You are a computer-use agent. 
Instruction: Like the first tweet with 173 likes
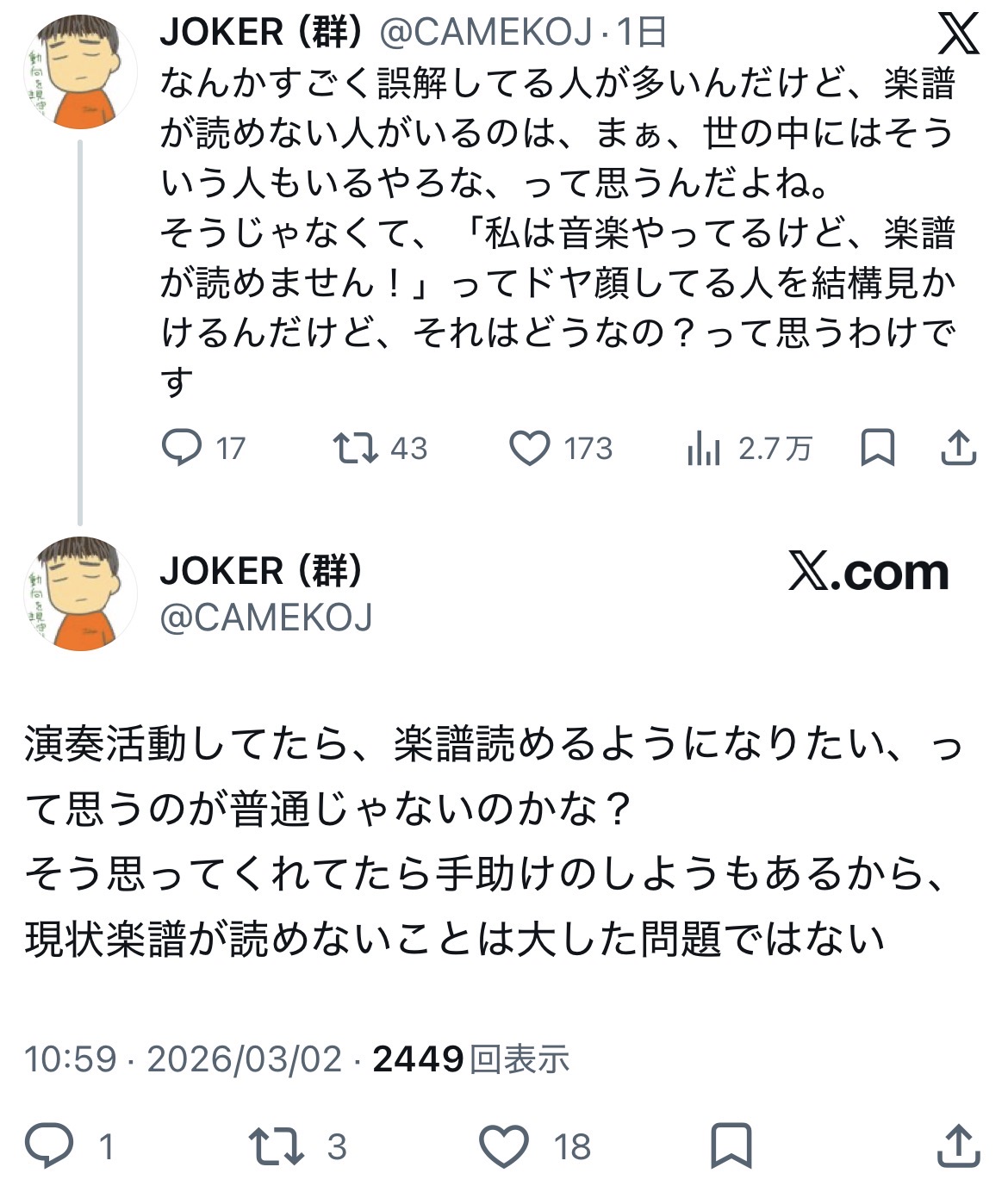tap(529, 448)
